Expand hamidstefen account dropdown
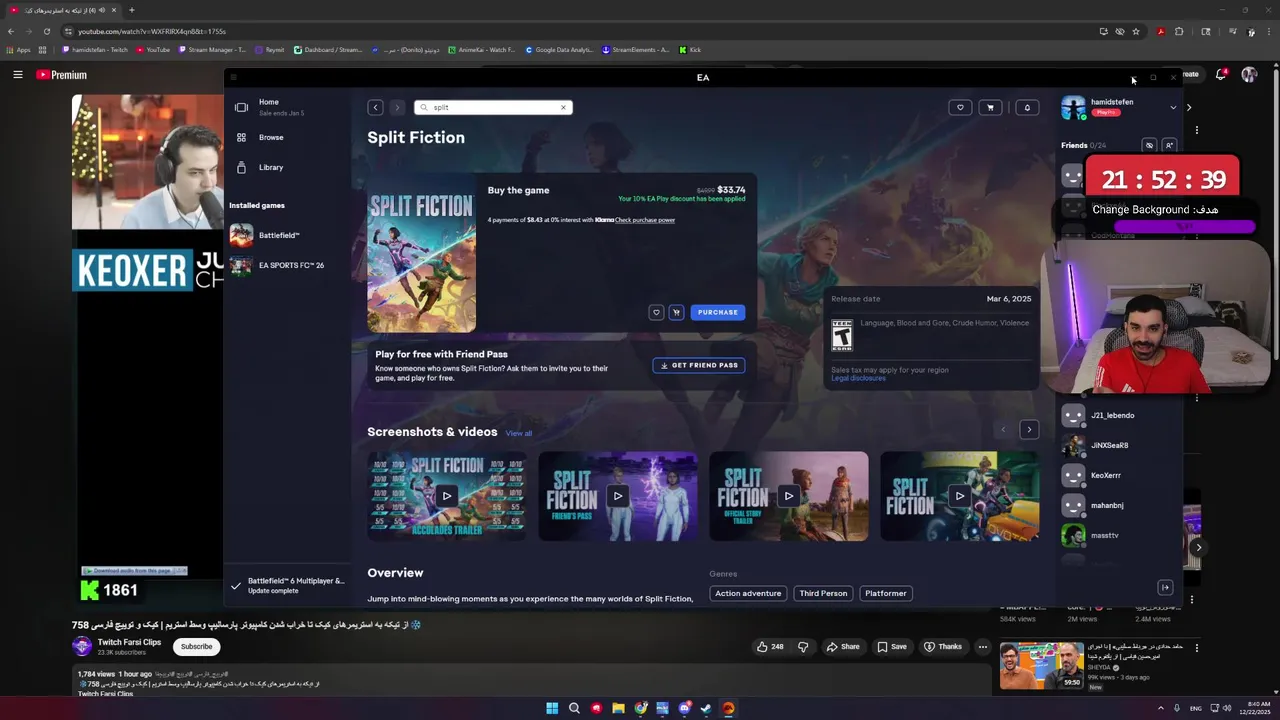This screenshot has height=720, width=1280. click(1173, 107)
